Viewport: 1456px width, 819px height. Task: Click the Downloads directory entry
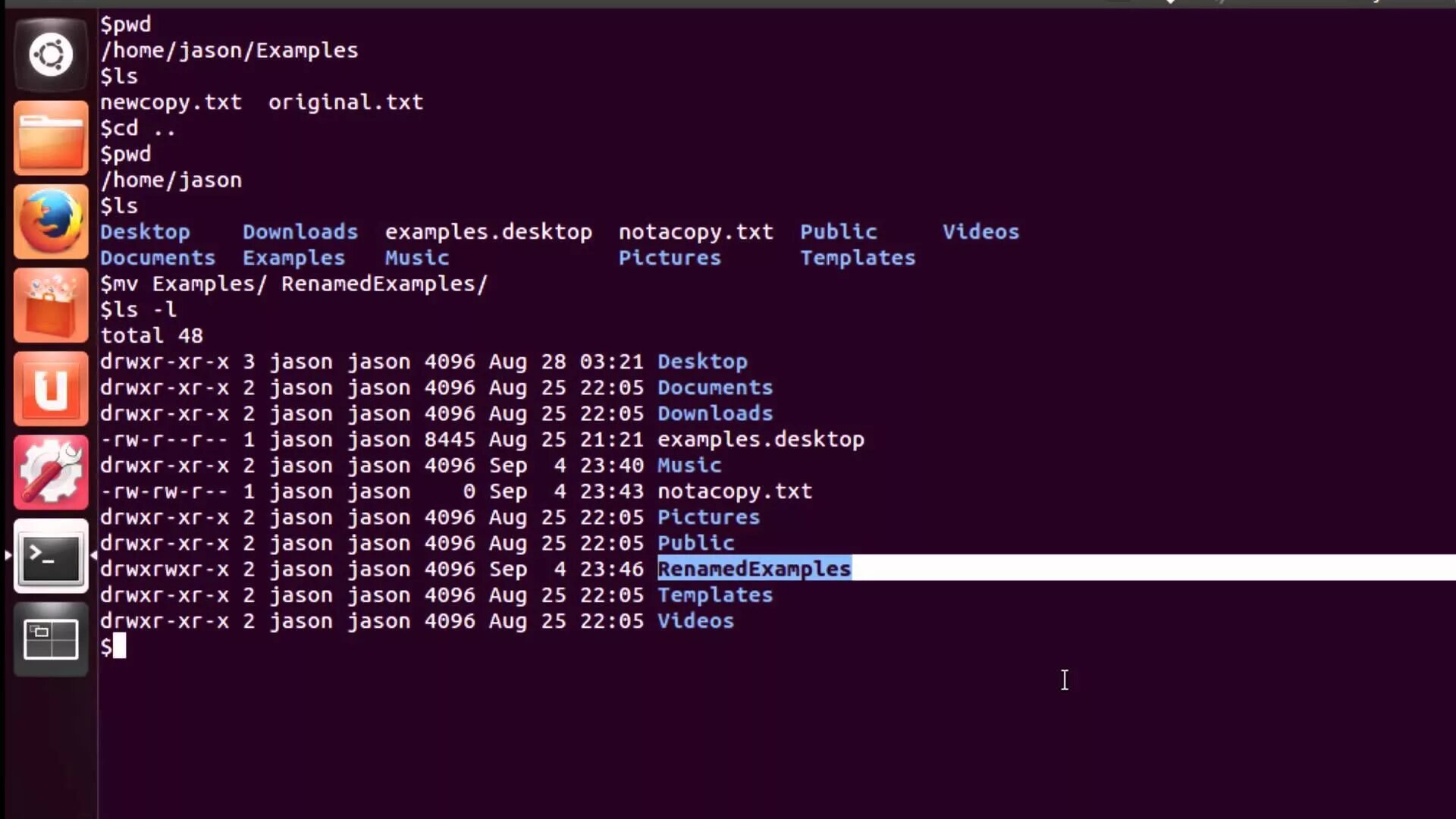point(715,413)
